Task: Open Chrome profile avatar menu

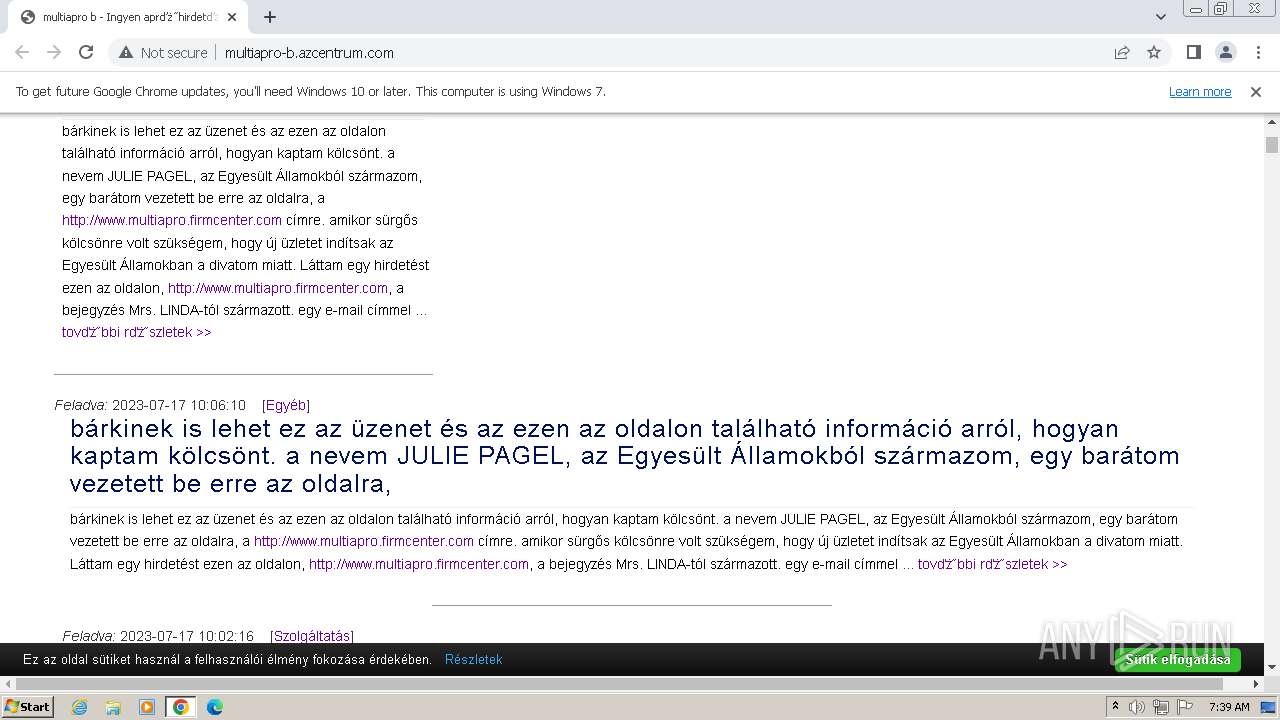Action: (1226, 53)
